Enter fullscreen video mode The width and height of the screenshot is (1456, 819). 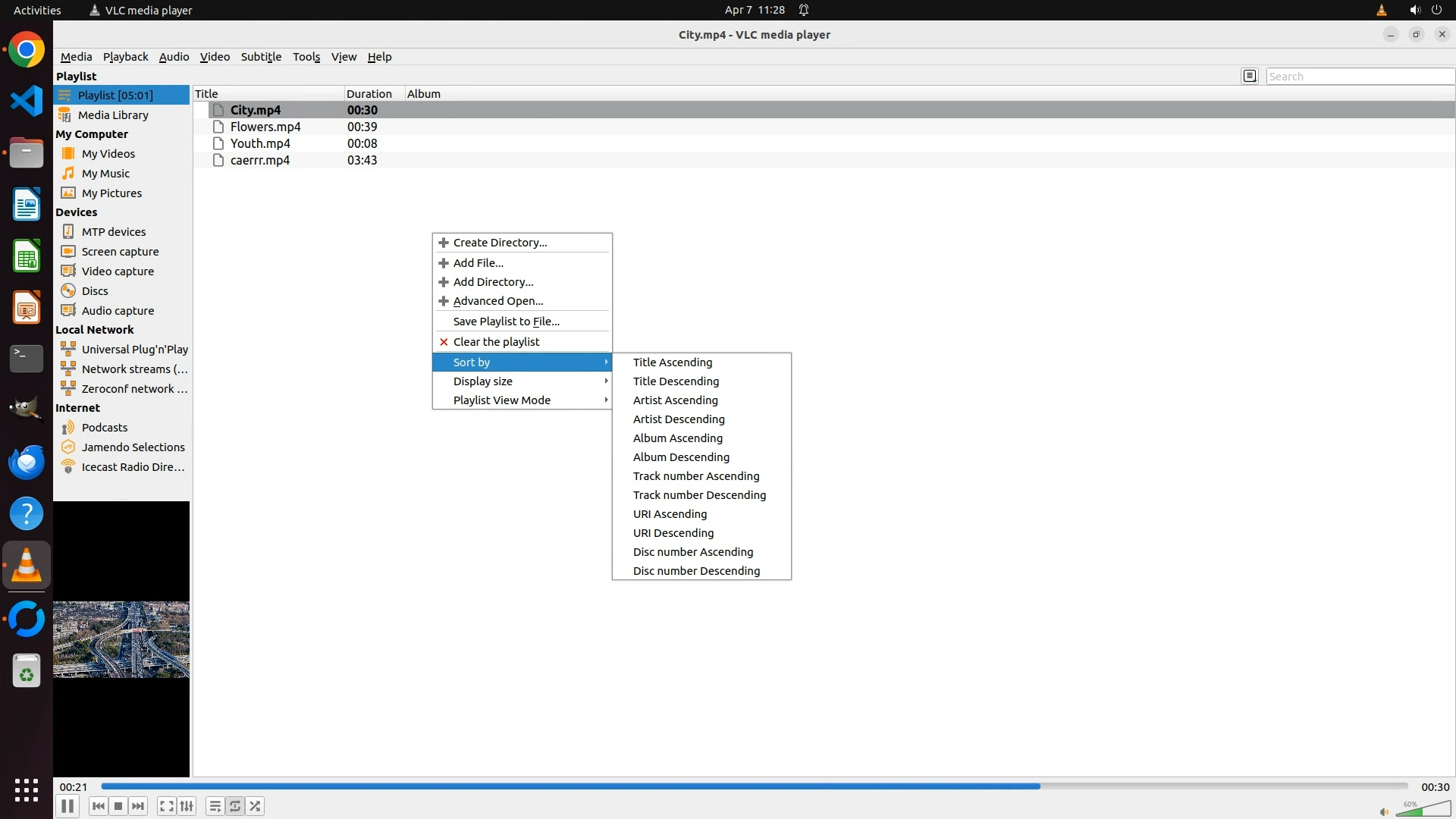click(x=167, y=806)
